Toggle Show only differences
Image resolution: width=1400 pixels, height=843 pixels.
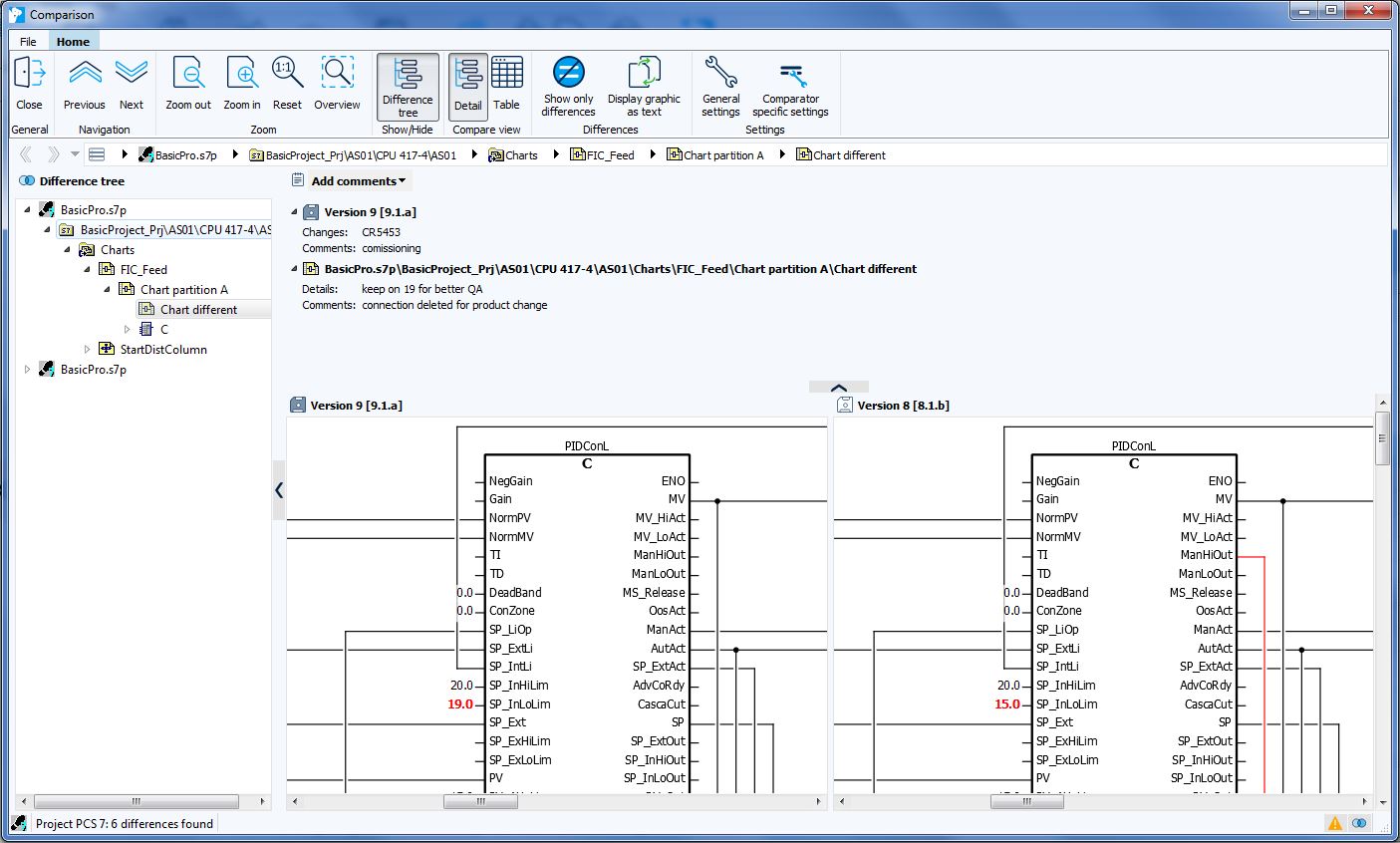pos(568,86)
